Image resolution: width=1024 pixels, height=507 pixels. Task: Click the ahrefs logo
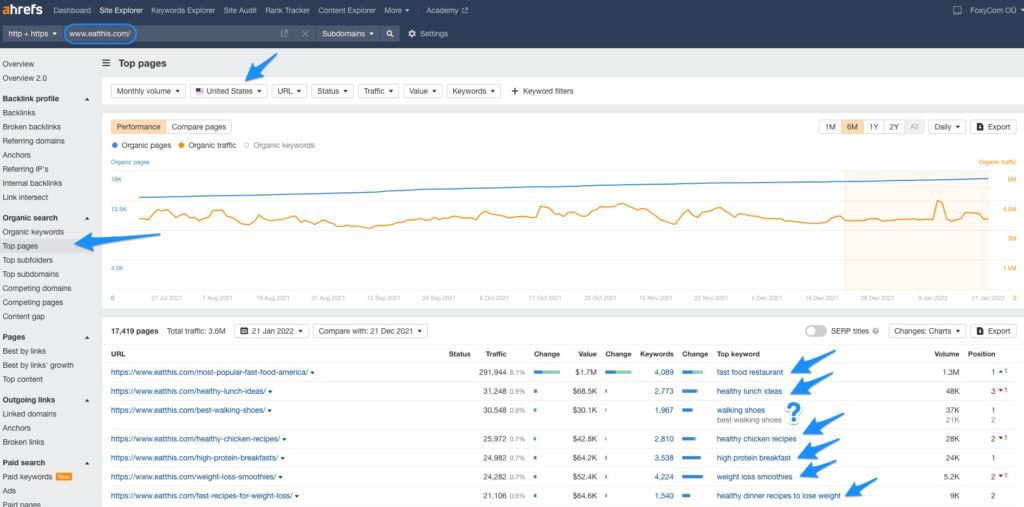point(22,10)
